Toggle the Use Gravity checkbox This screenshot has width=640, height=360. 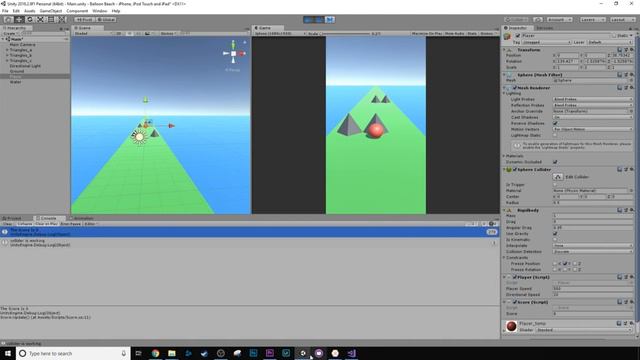pos(555,234)
